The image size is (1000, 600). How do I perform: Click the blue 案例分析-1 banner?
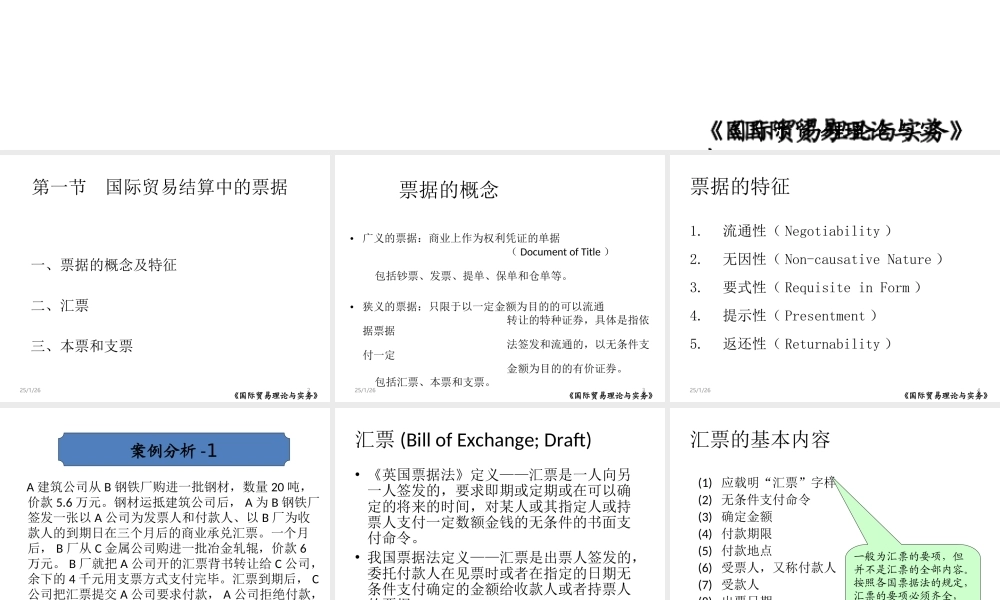(x=174, y=449)
